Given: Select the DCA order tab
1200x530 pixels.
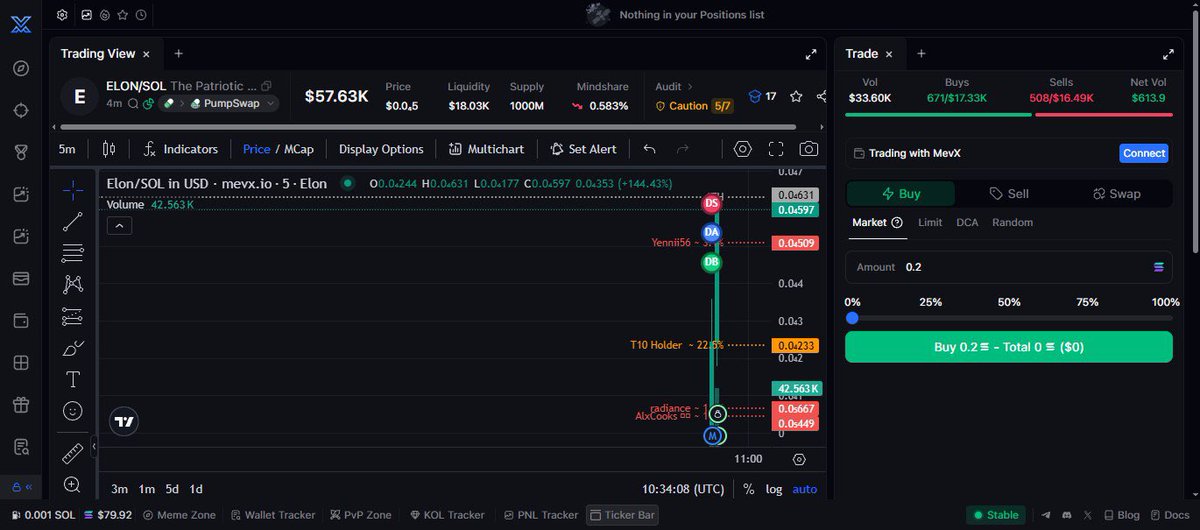Looking at the screenshot, I should tap(967, 222).
